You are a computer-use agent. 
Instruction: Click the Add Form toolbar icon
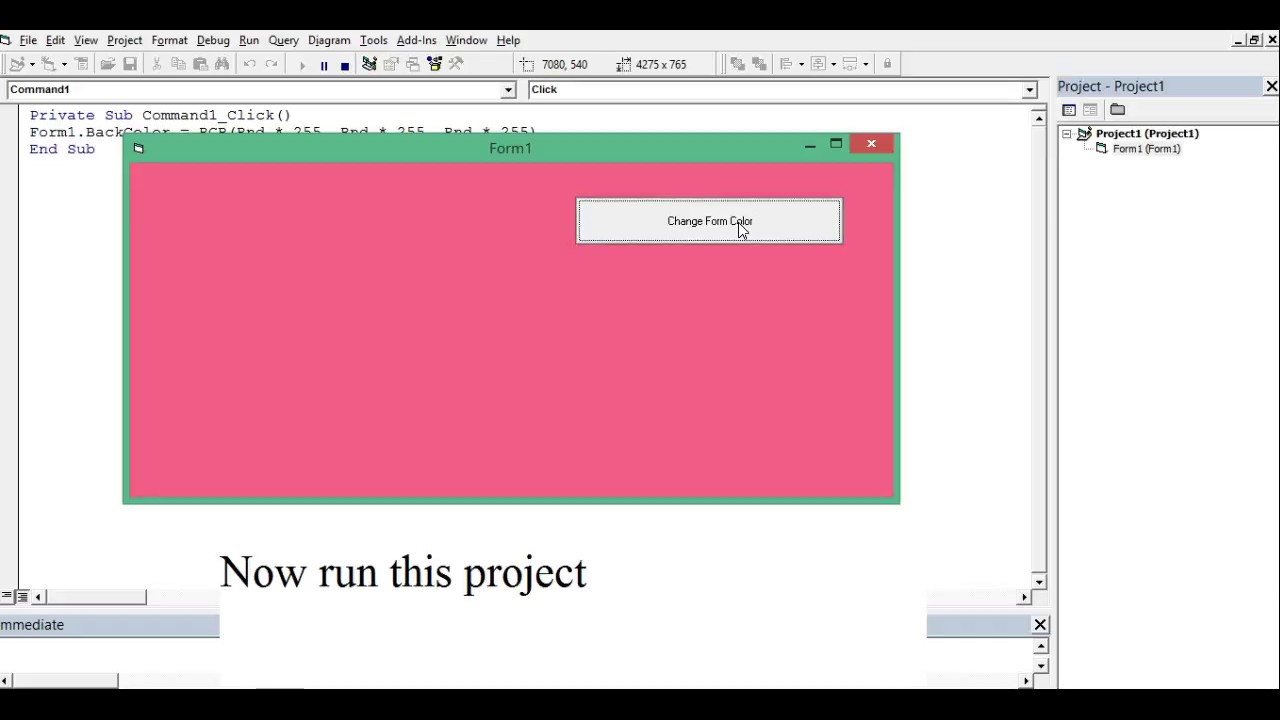[48, 64]
